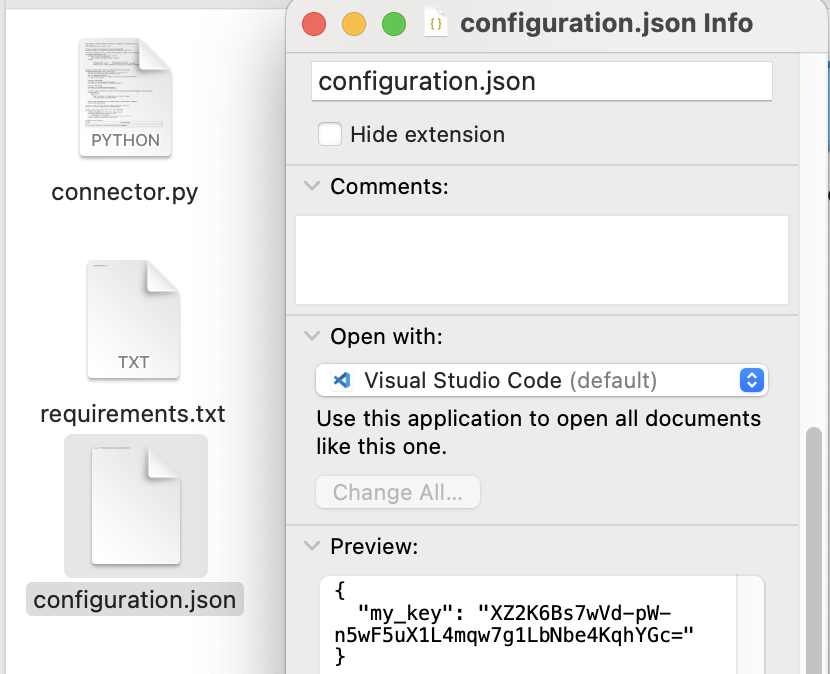Click the connector.py file name label

[124, 192]
